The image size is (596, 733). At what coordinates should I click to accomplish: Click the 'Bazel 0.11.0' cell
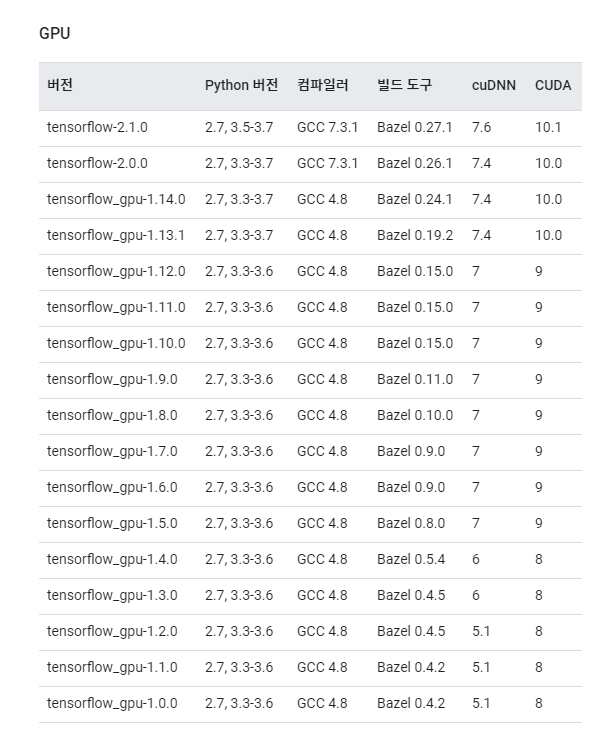(x=415, y=379)
